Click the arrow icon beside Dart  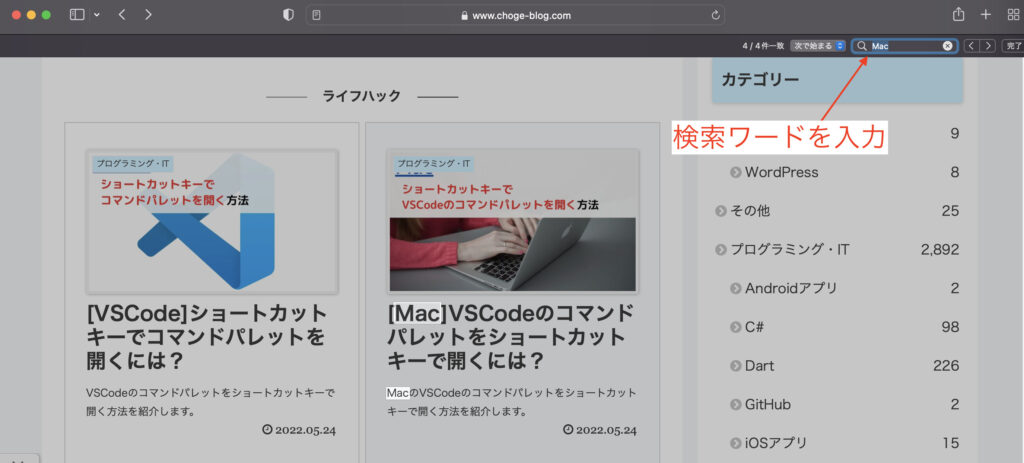tap(736, 366)
